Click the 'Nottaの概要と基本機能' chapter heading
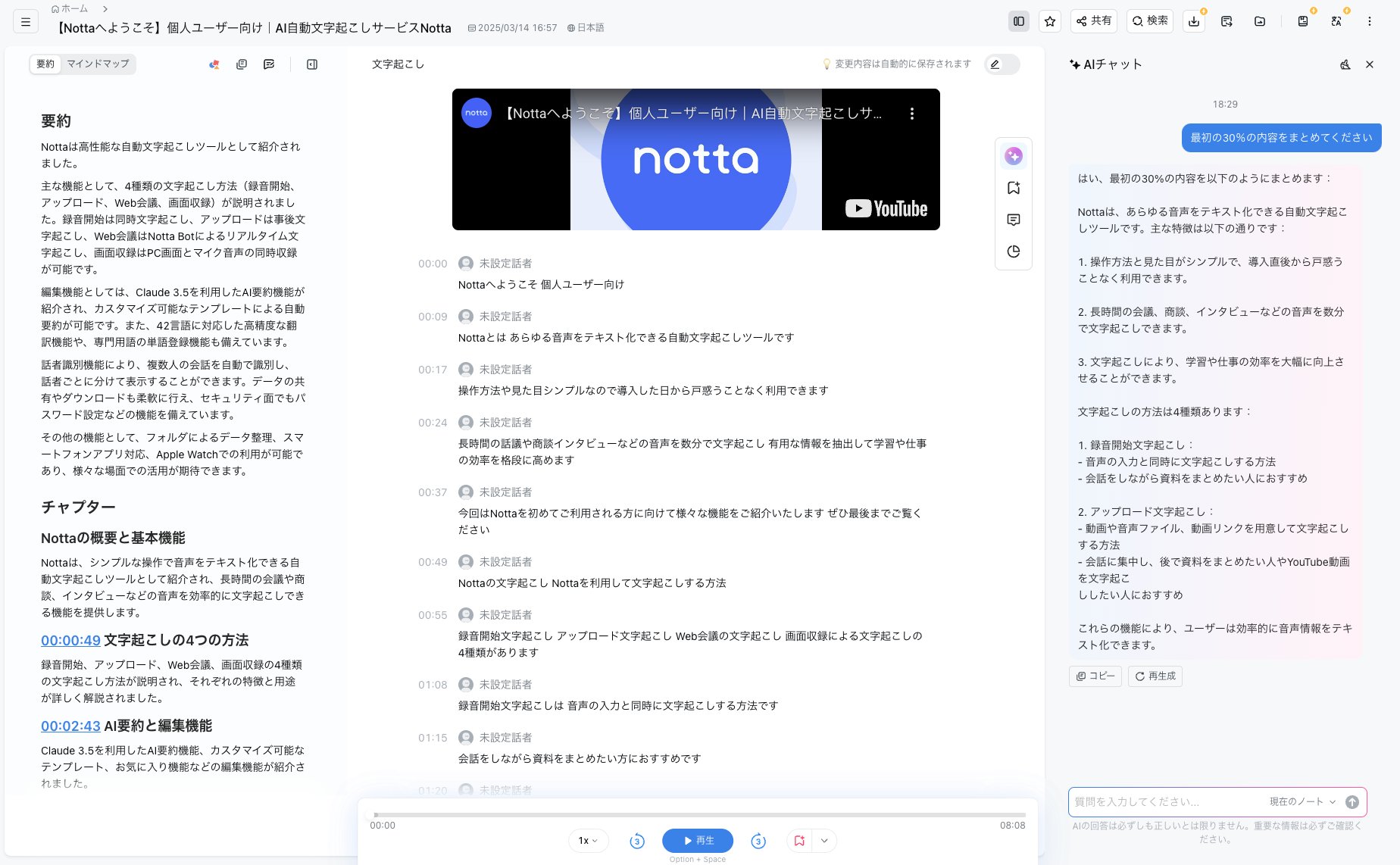Screen dimensions: 1400x865 pos(113,538)
